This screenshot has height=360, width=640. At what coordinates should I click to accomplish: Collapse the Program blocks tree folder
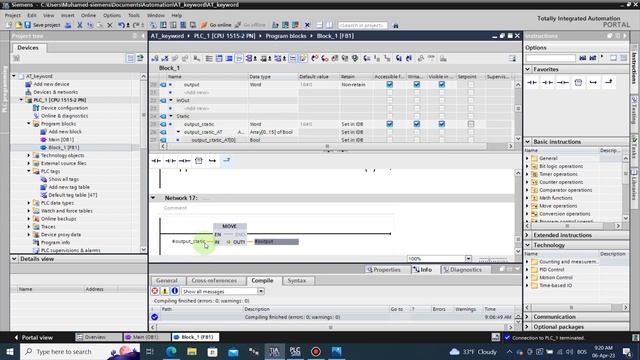(29, 124)
